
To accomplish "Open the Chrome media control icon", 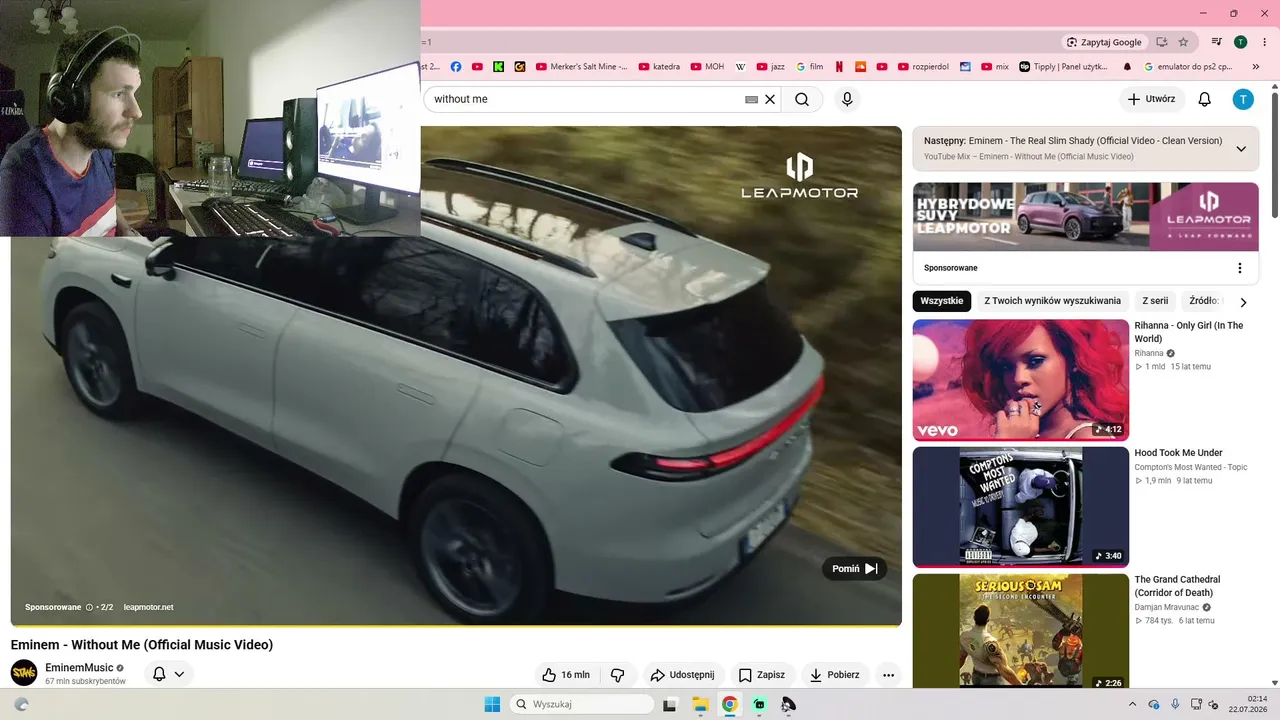I will click(x=1217, y=42).
